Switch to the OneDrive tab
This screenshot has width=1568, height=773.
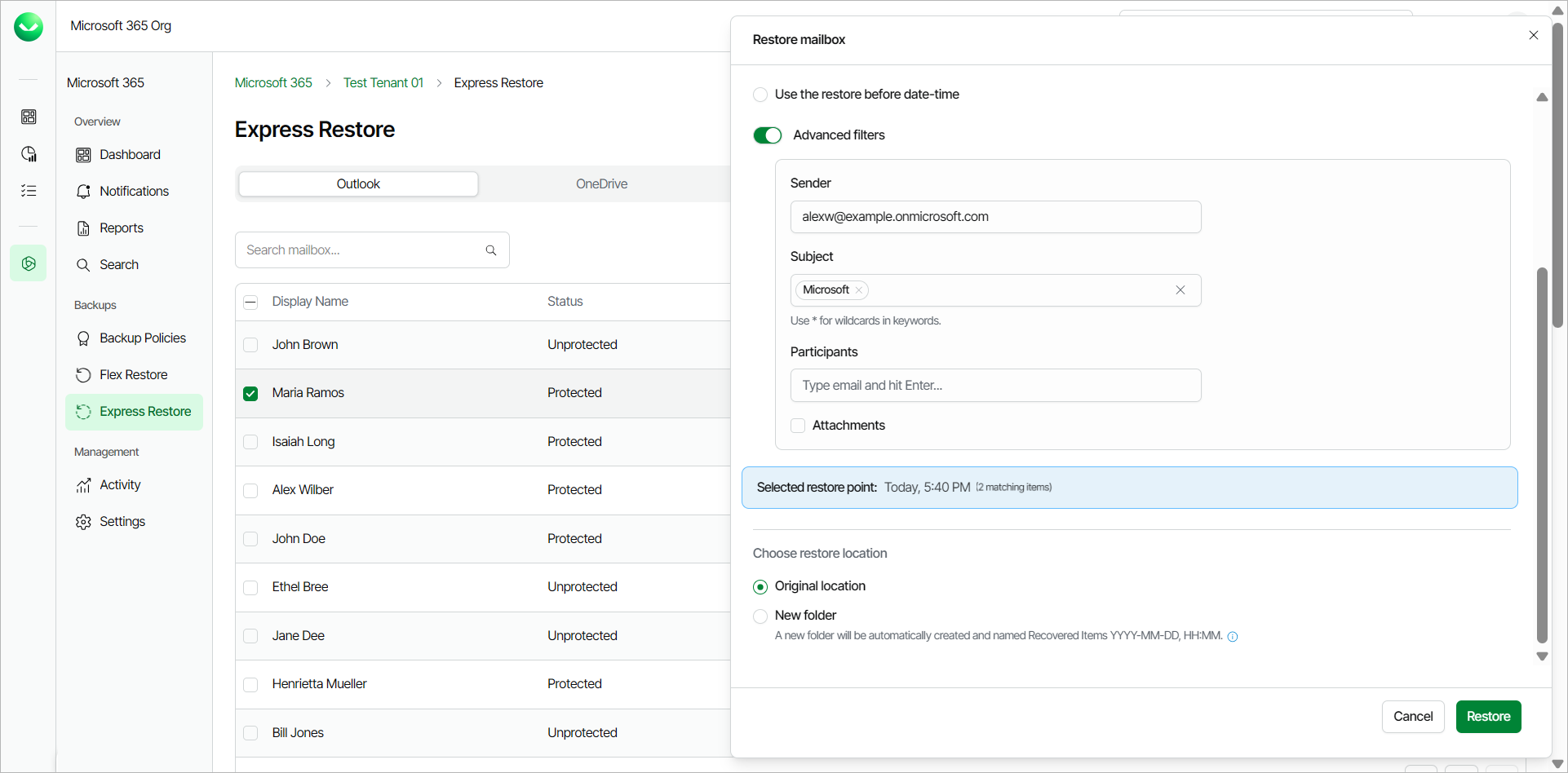tap(601, 184)
